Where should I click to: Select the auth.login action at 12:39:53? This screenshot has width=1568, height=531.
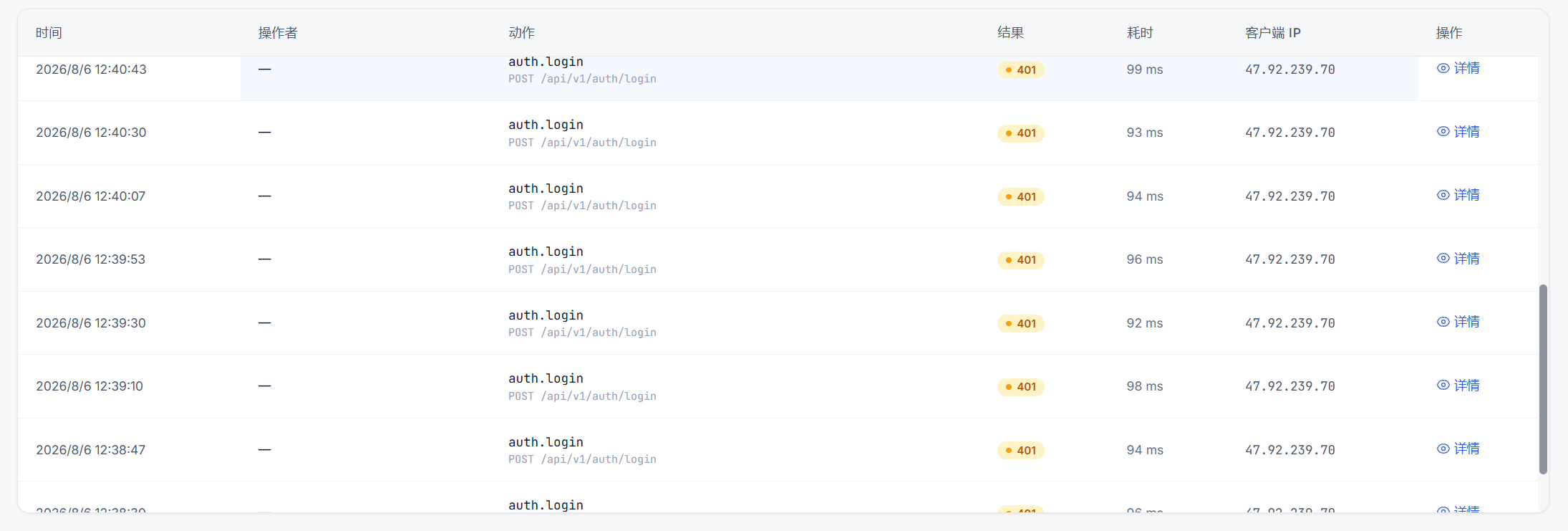tap(546, 252)
